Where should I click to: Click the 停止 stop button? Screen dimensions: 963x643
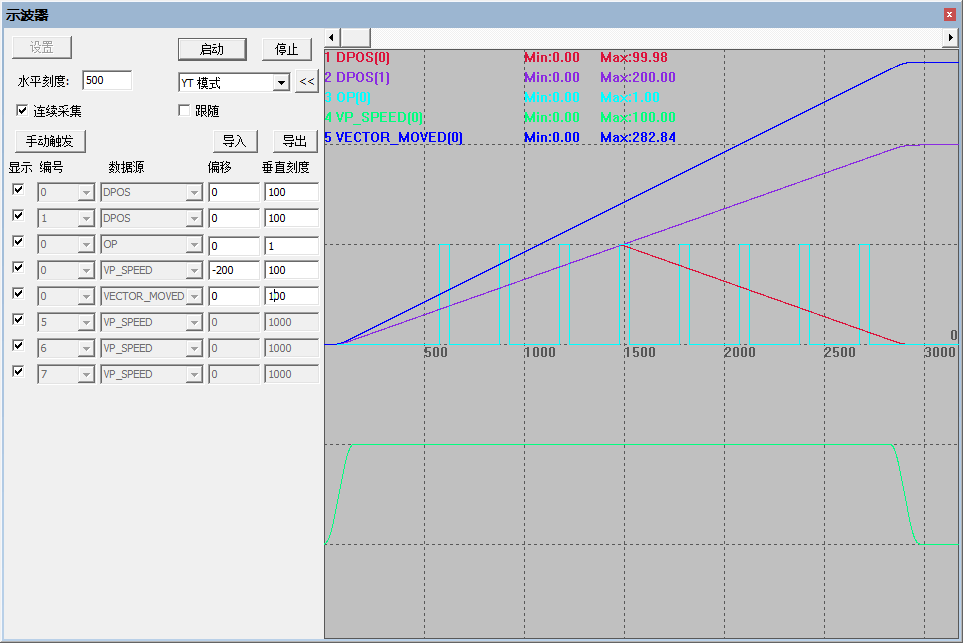[286, 49]
